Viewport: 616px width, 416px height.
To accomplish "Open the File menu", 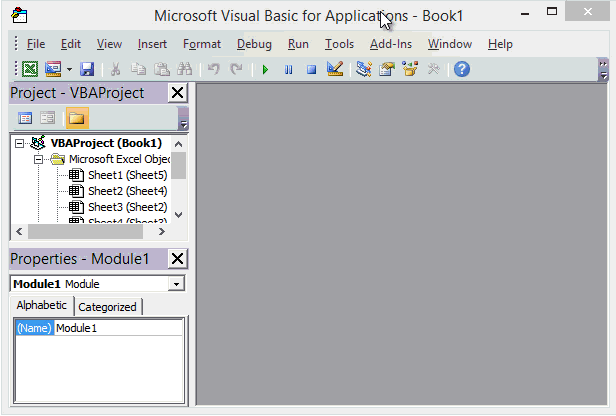I will click(36, 44).
